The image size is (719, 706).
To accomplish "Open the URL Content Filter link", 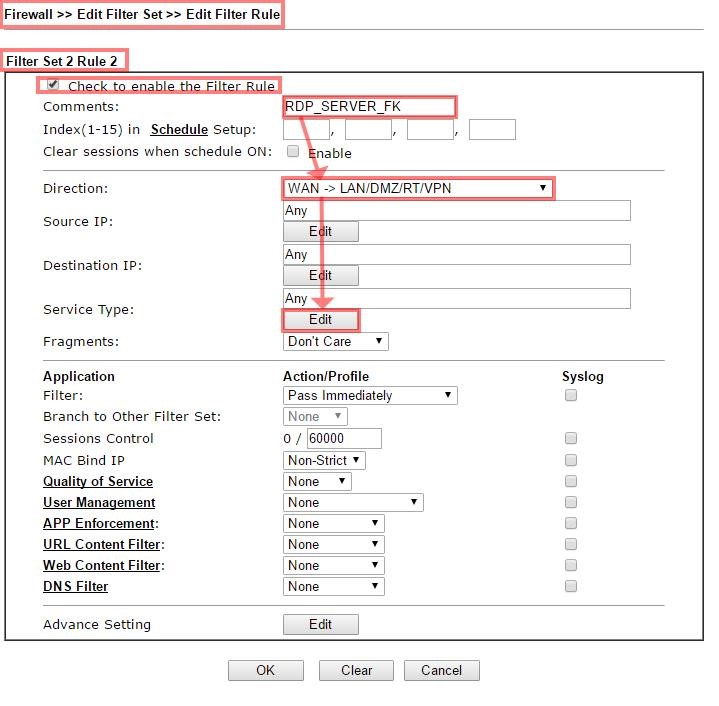I will tap(102, 545).
